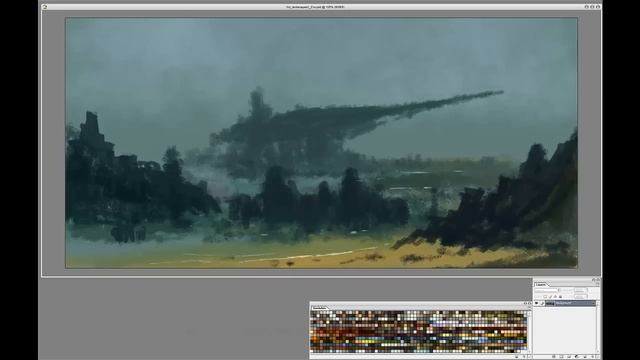640x360 pixels.
Task: Click the lock icon on Background layer
Action: click(x=593, y=303)
